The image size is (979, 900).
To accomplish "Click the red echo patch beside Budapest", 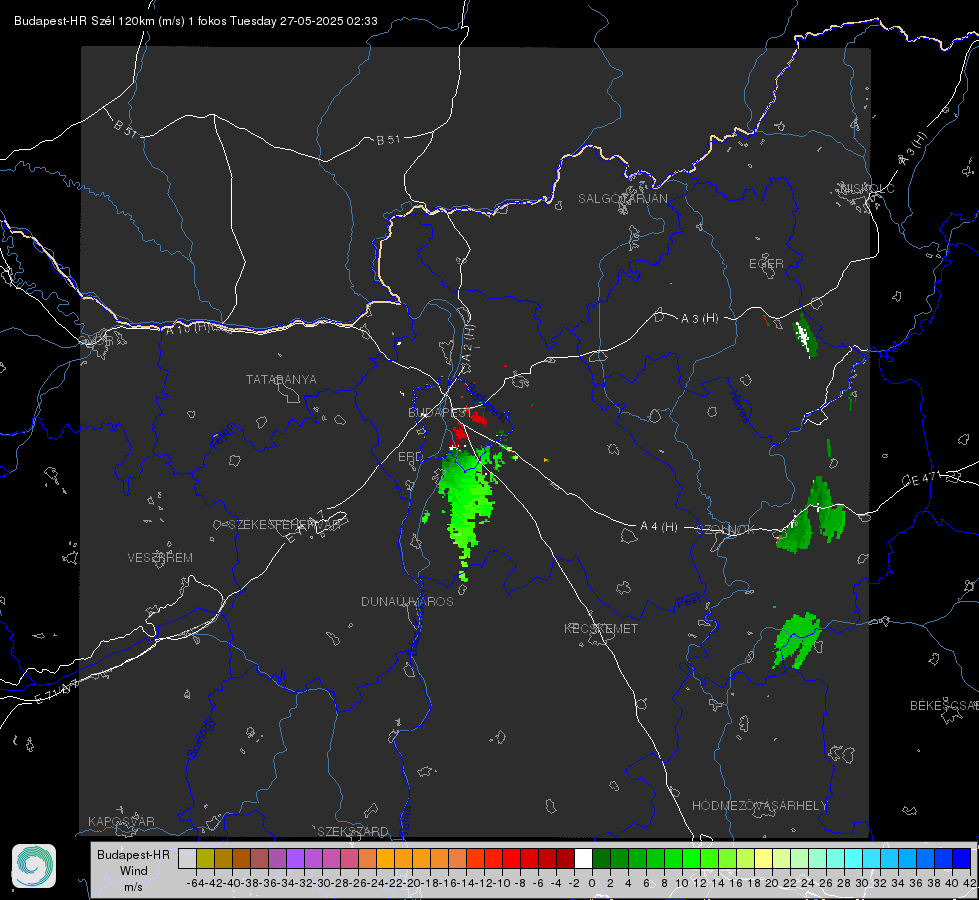I will click(478, 417).
